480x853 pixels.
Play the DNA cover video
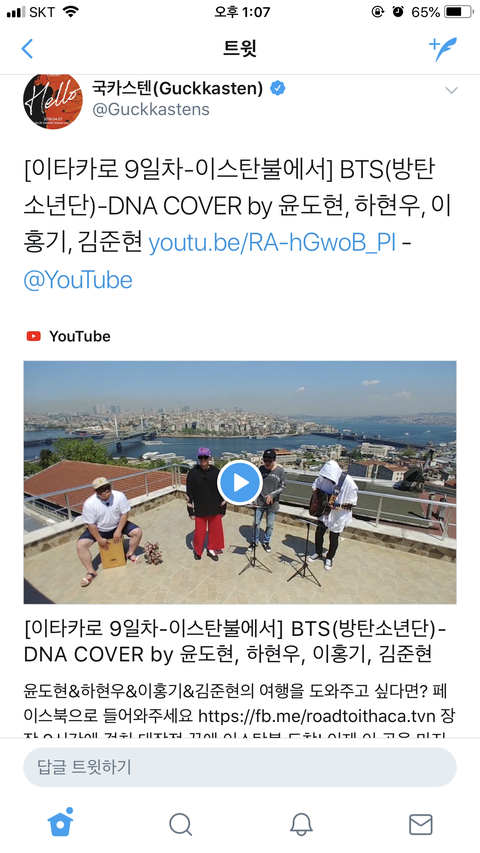[x=239, y=483]
